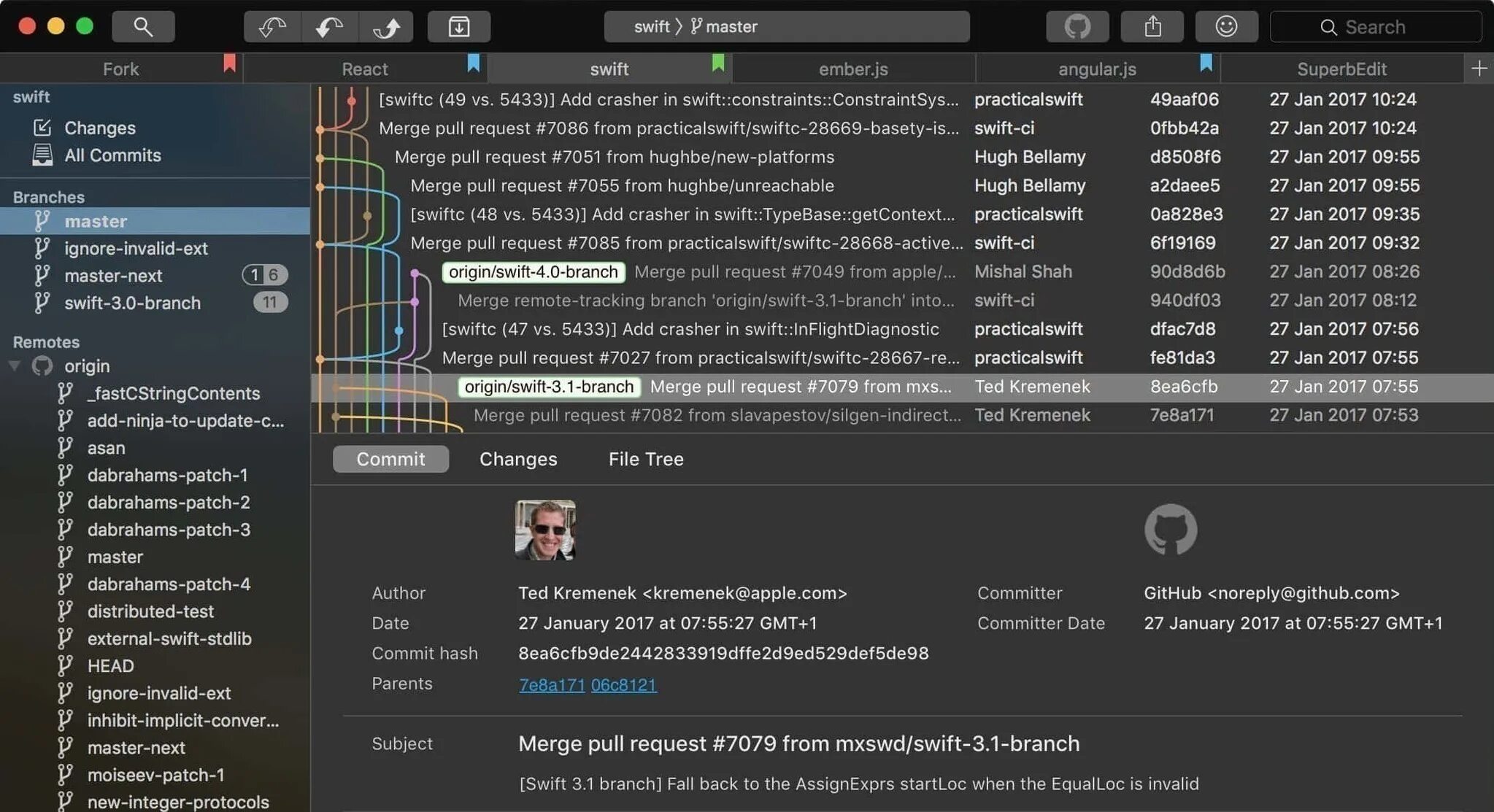Open repository in GitHub icon

[x=1077, y=27]
